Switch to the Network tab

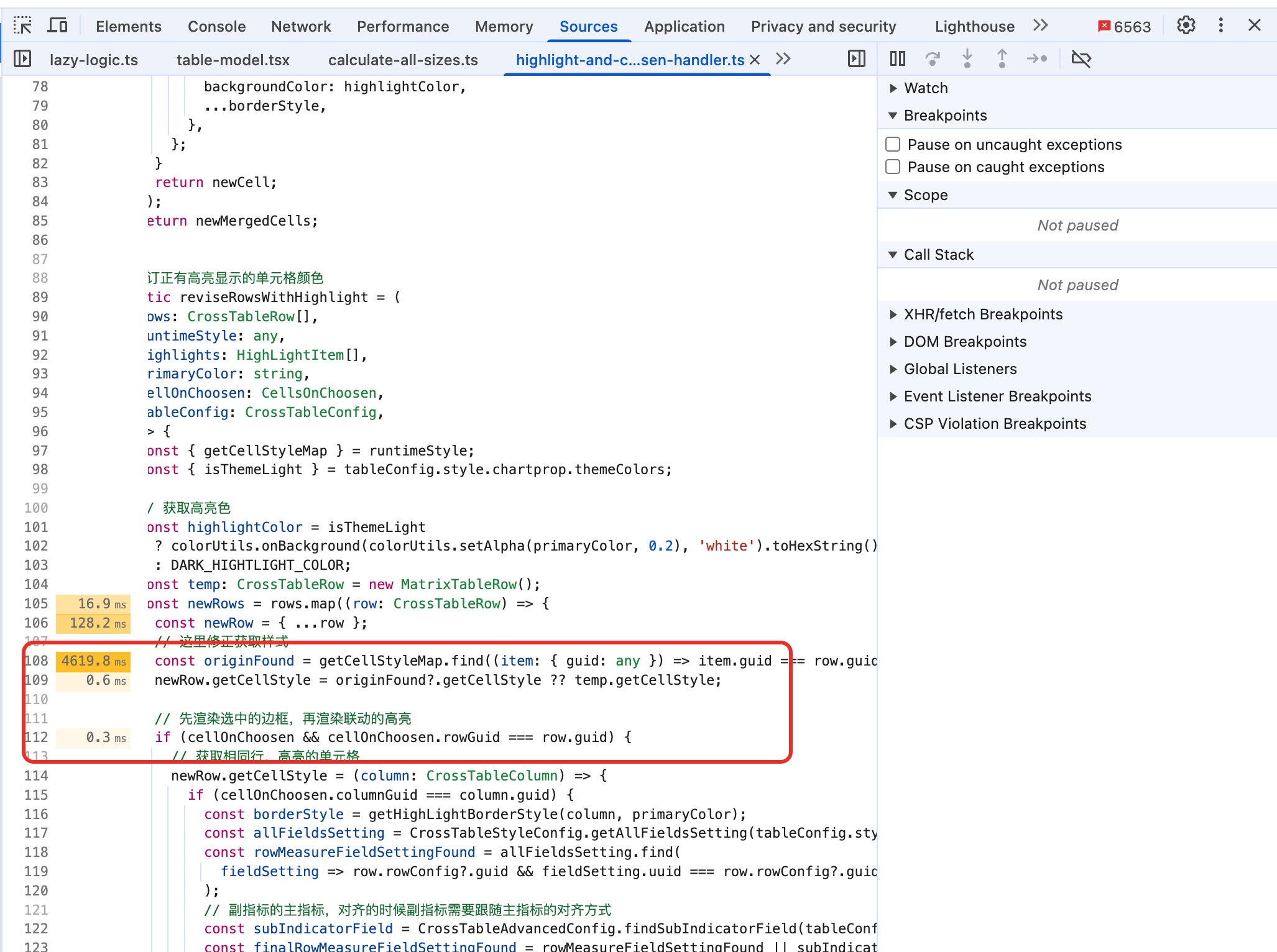tap(301, 26)
